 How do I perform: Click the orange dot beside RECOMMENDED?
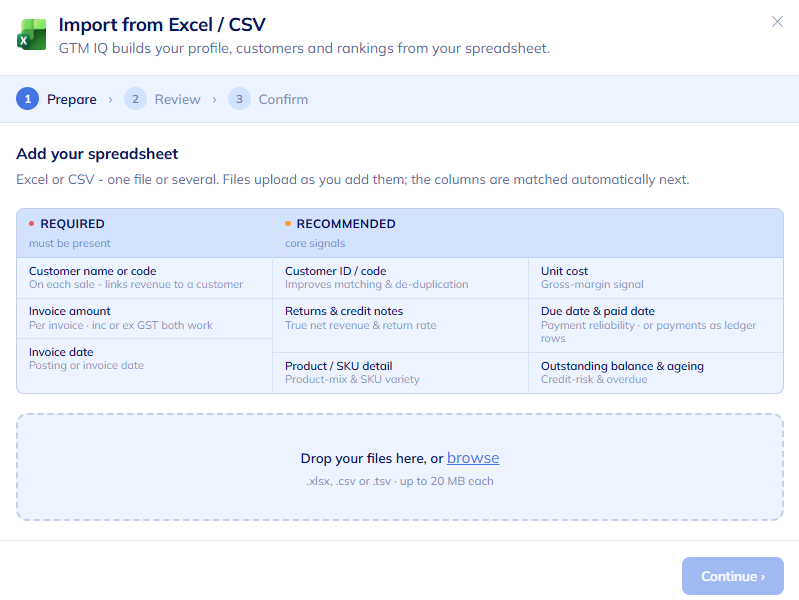click(288, 223)
